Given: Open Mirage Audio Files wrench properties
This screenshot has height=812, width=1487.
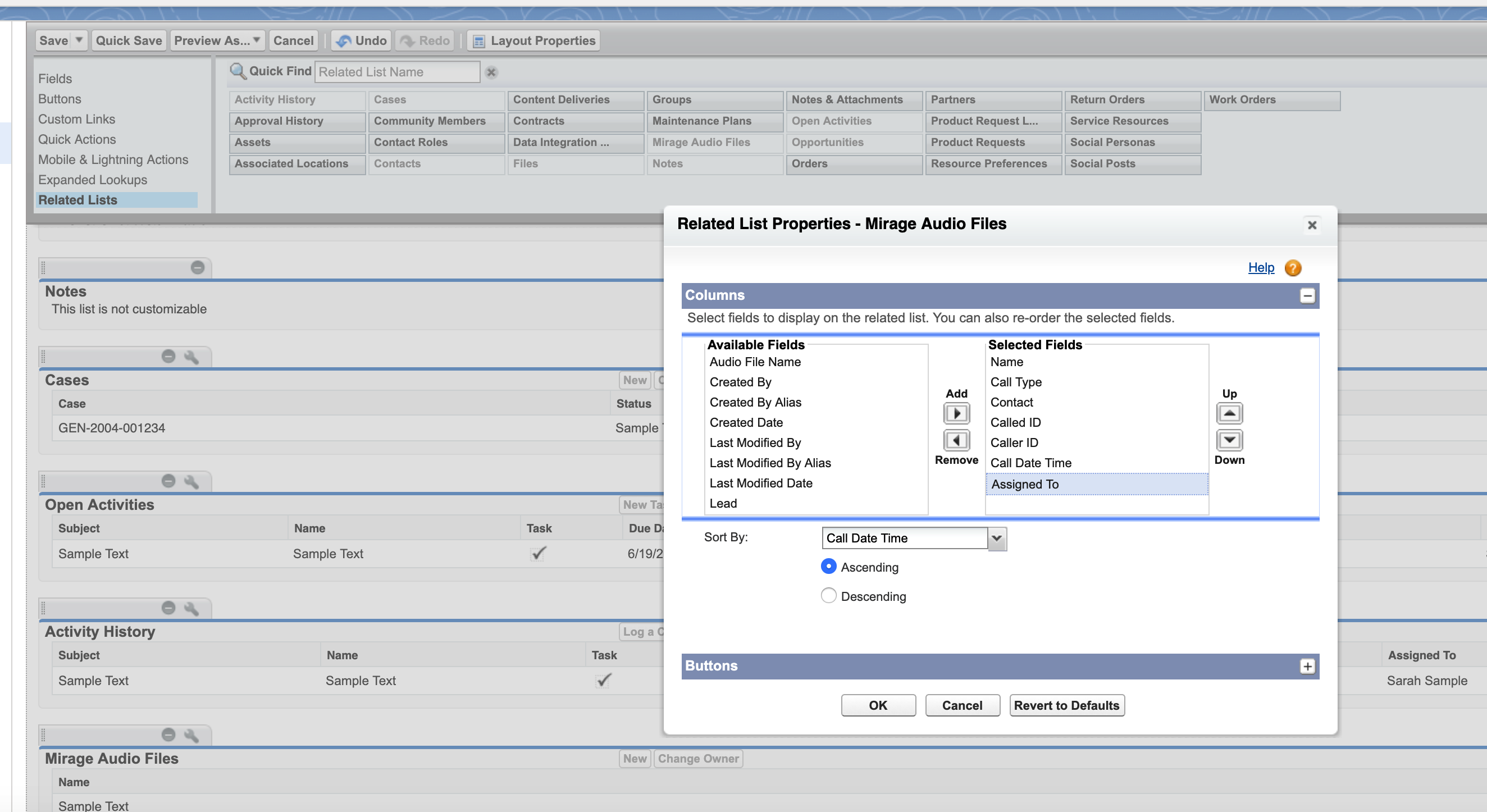Looking at the screenshot, I should [191, 735].
